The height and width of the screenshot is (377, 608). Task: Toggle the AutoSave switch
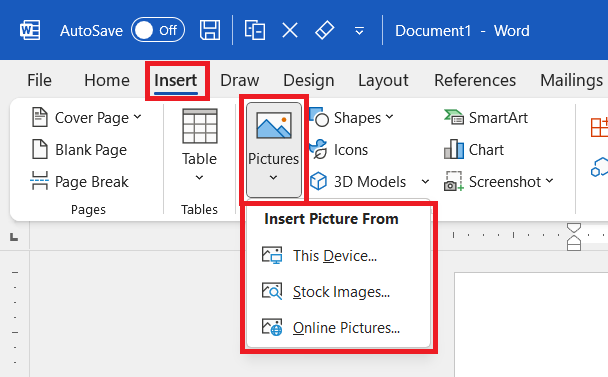pyautogui.click(x=157, y=30)
